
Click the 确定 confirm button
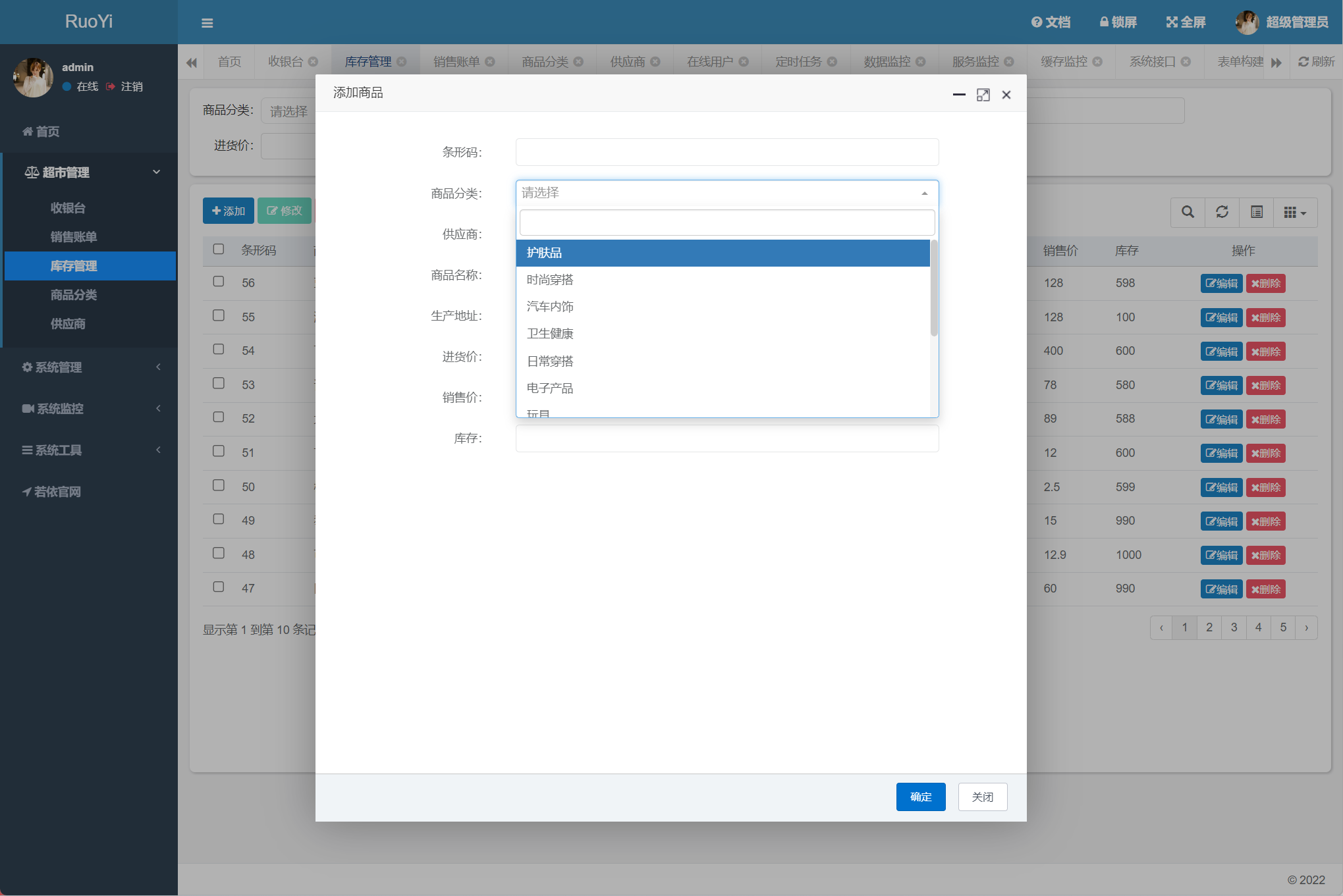(x=920, y=797)
